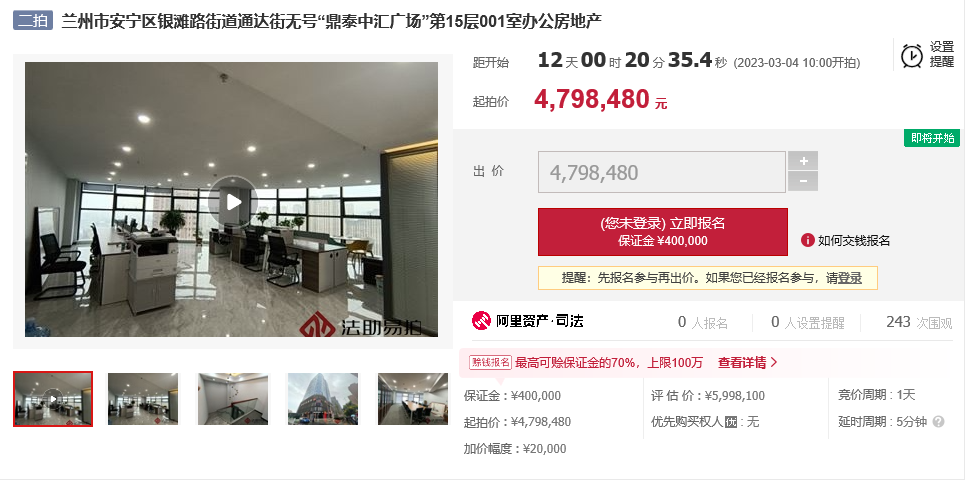Open the 登录 login link in reminder
The height and width of the screenshot is (481, 965).
tap(850, 278)
